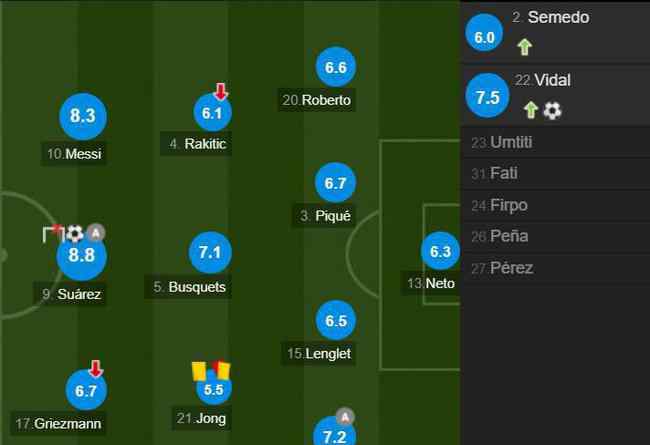
Task: Click Griezmann's red substituted-off arrow
Action: coord(96,368)
